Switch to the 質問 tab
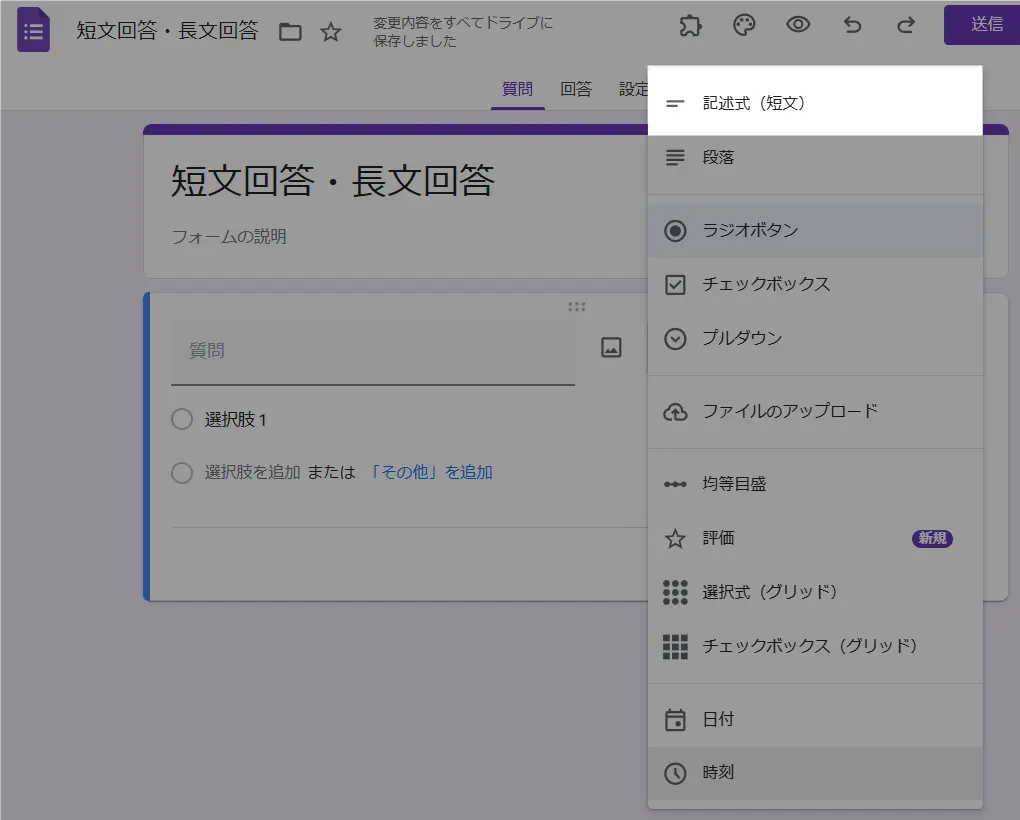The height and width of the screenshot is (820, 1020). 517,89
